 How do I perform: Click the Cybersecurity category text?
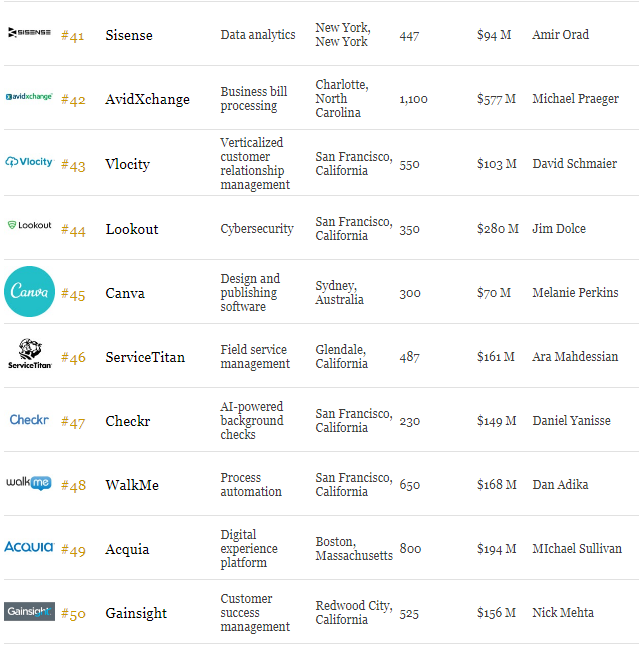click(257, 229)
